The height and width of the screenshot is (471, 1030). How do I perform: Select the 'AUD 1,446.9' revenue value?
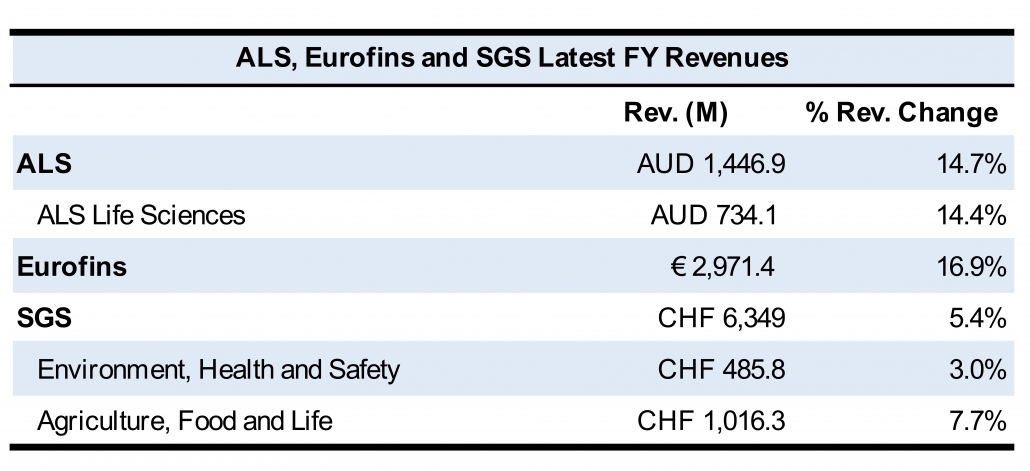click(x=711, y=164)
